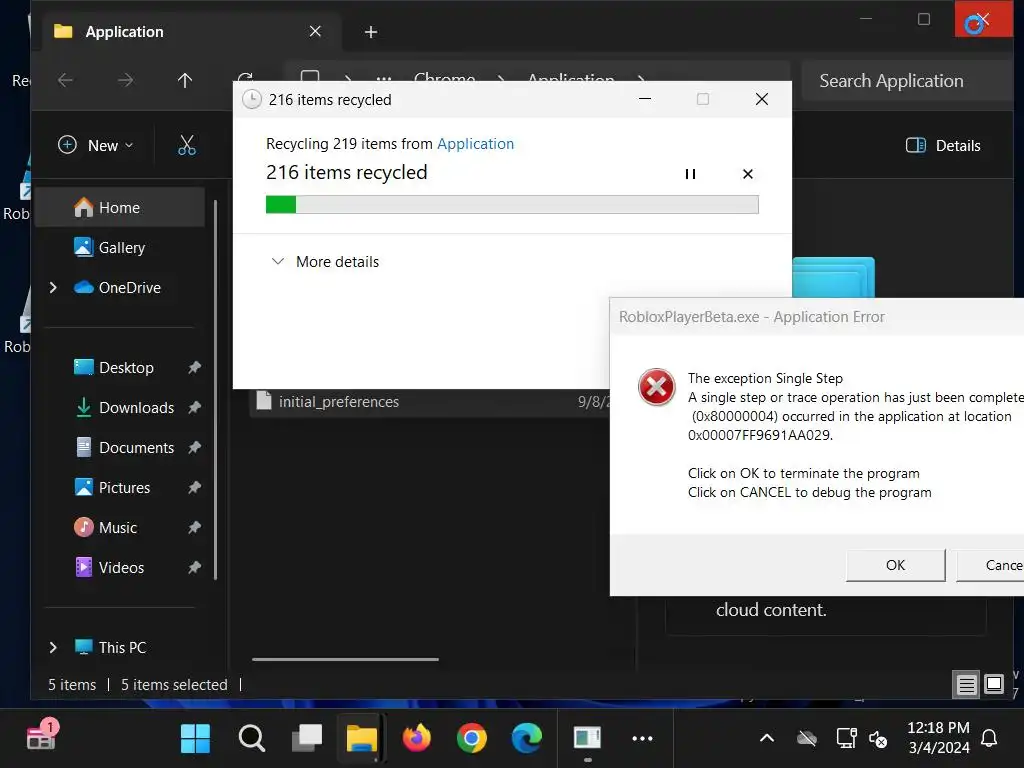Select Home in the navigation pane
The image size is (1024, 768).
[x=120, y=208]
